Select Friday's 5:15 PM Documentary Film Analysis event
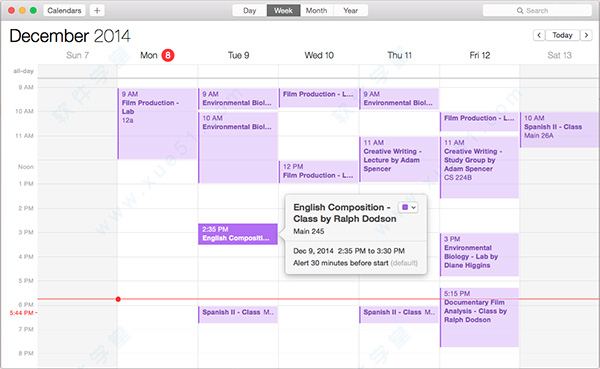 click(479, 317)
